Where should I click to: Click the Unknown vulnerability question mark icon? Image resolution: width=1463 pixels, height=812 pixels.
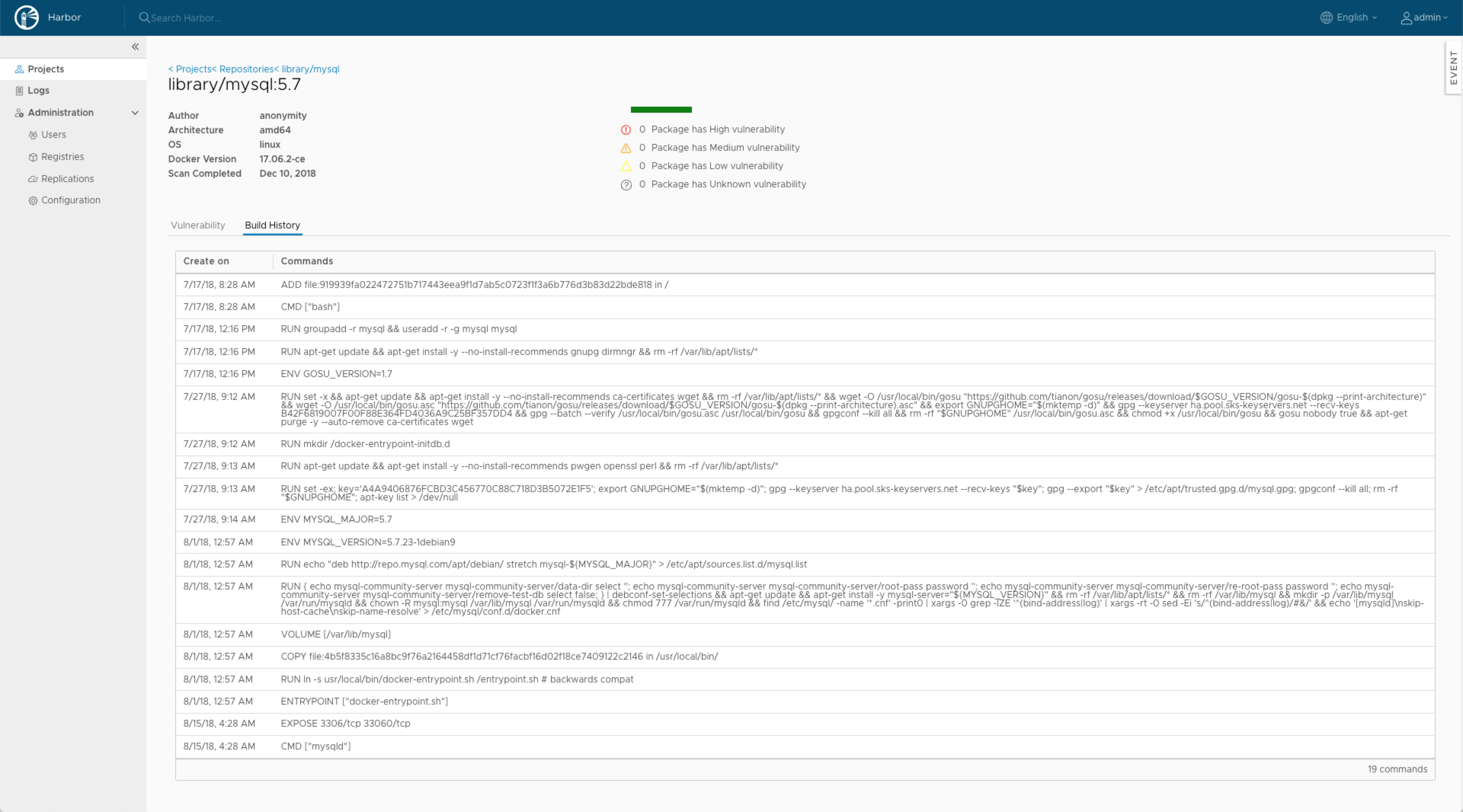point(626,185)
